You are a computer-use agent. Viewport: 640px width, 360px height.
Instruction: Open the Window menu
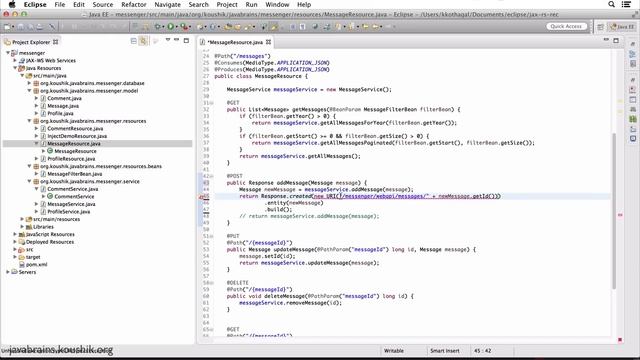point(277,4)
